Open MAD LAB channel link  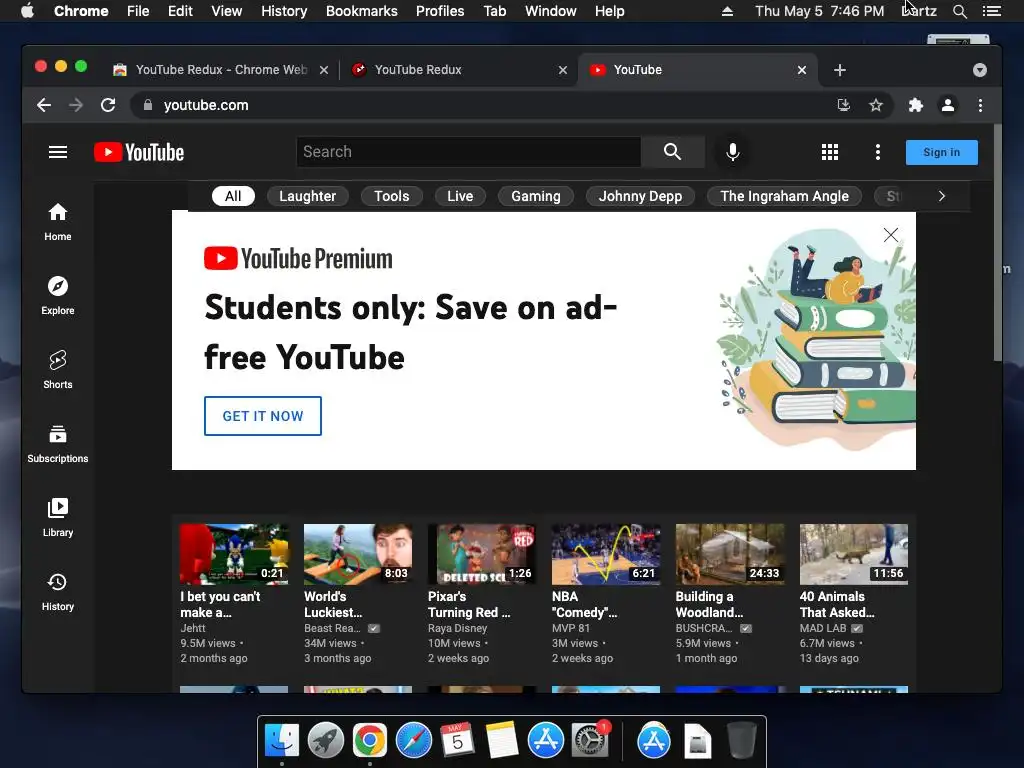click(x=823, y=628)
